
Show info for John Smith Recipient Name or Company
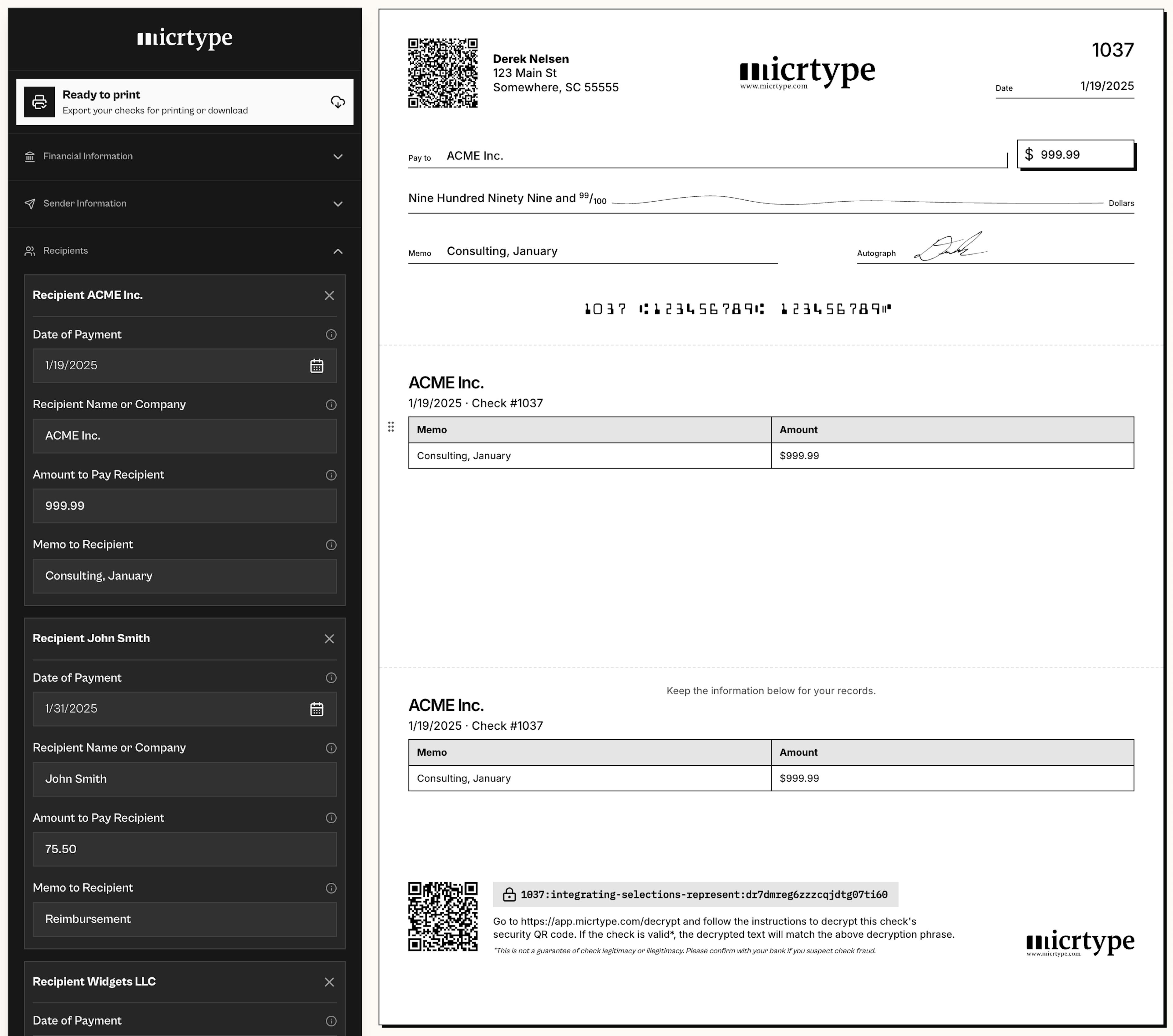coord(331,748)
